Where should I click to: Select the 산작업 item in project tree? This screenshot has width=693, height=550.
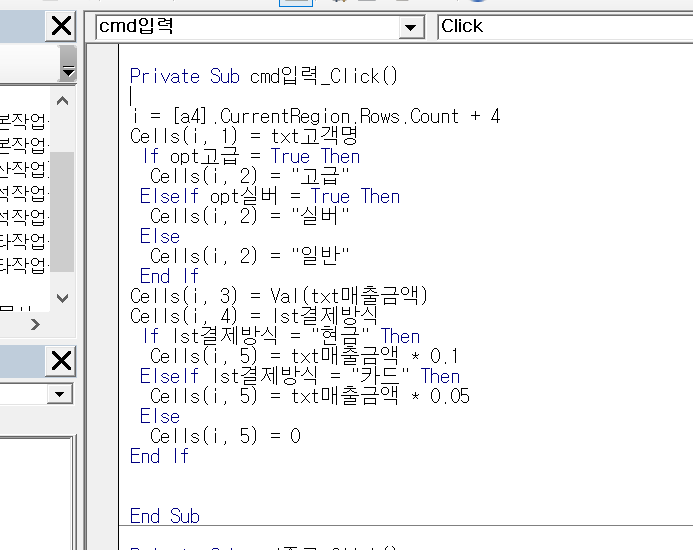[22, 168]
